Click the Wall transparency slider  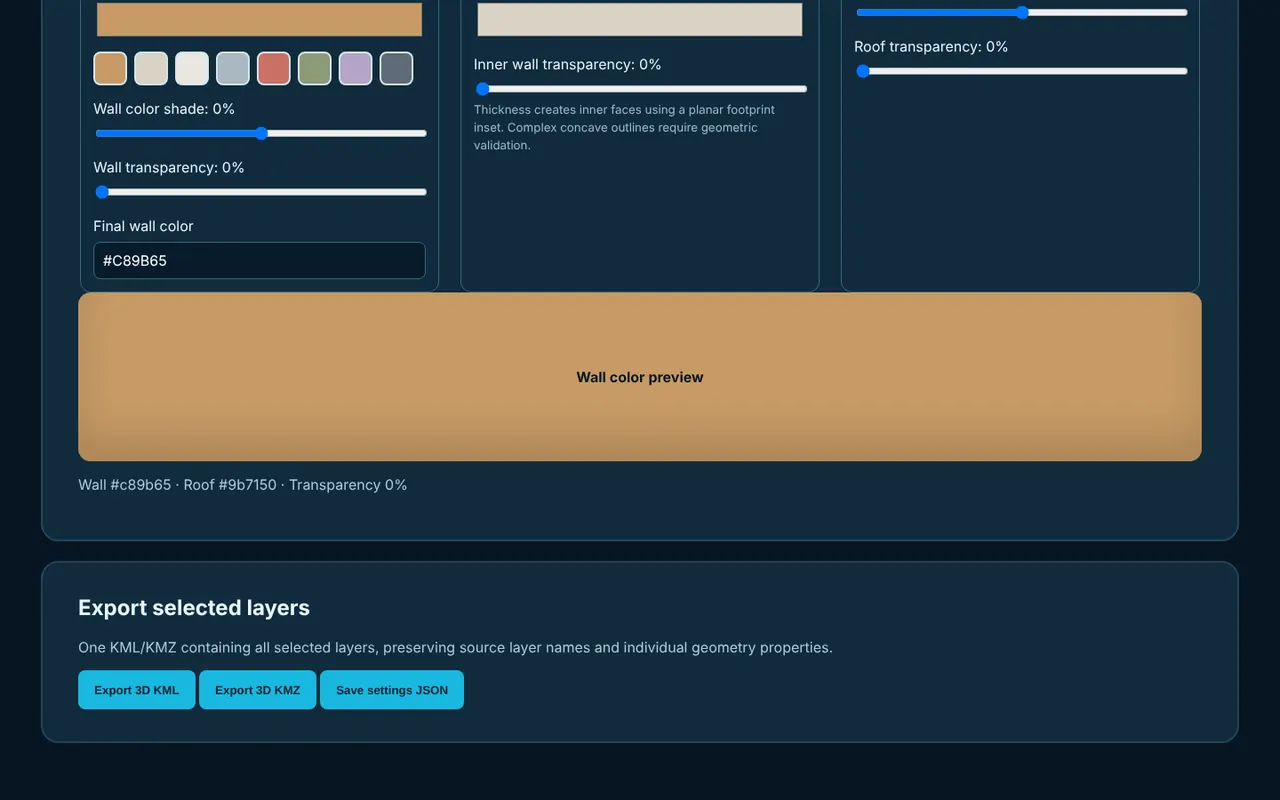pyautogui.click(x=261, y=192)
